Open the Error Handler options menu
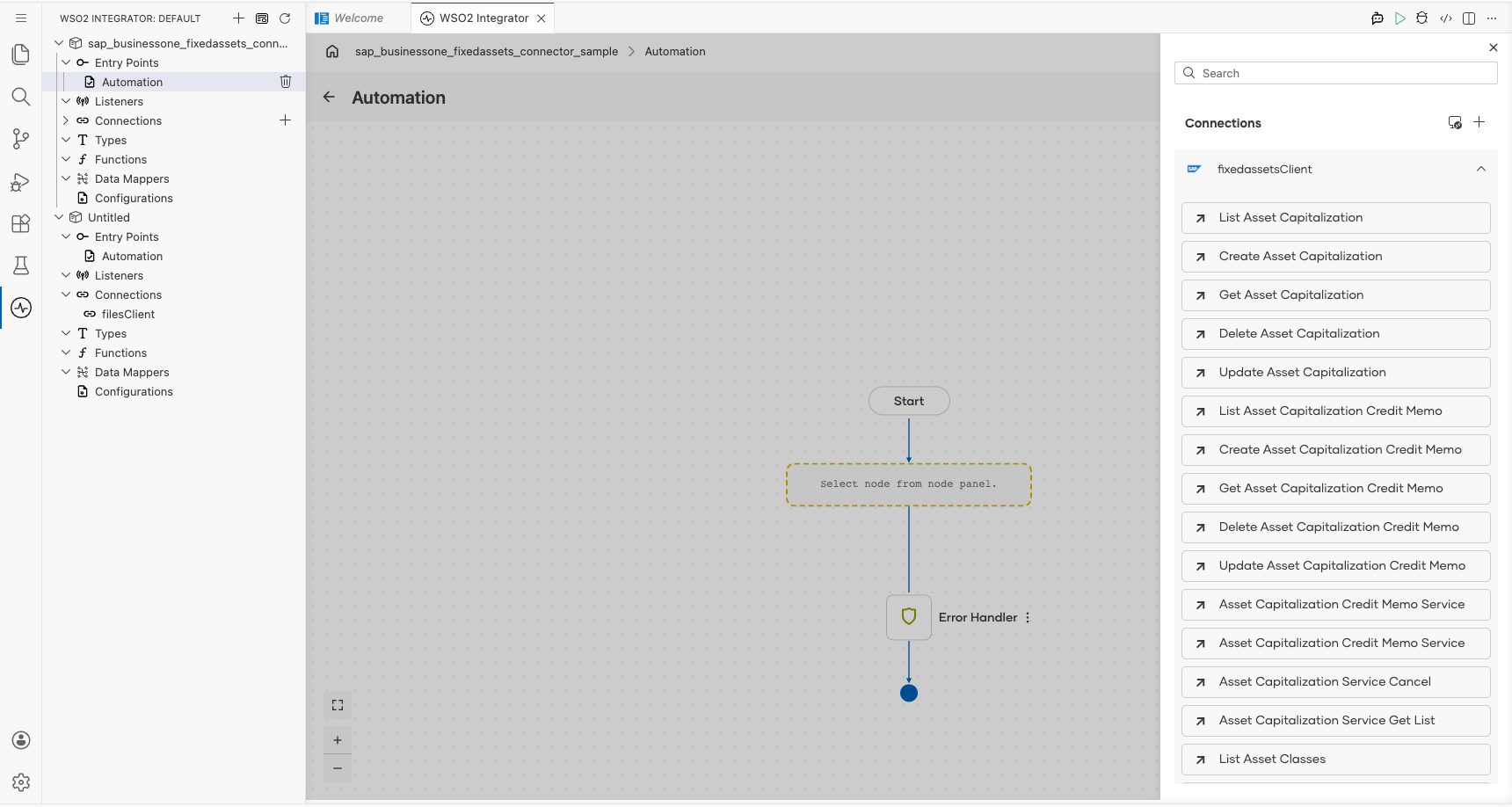This screenshot has height=807, width=1512. [1028, 617]
